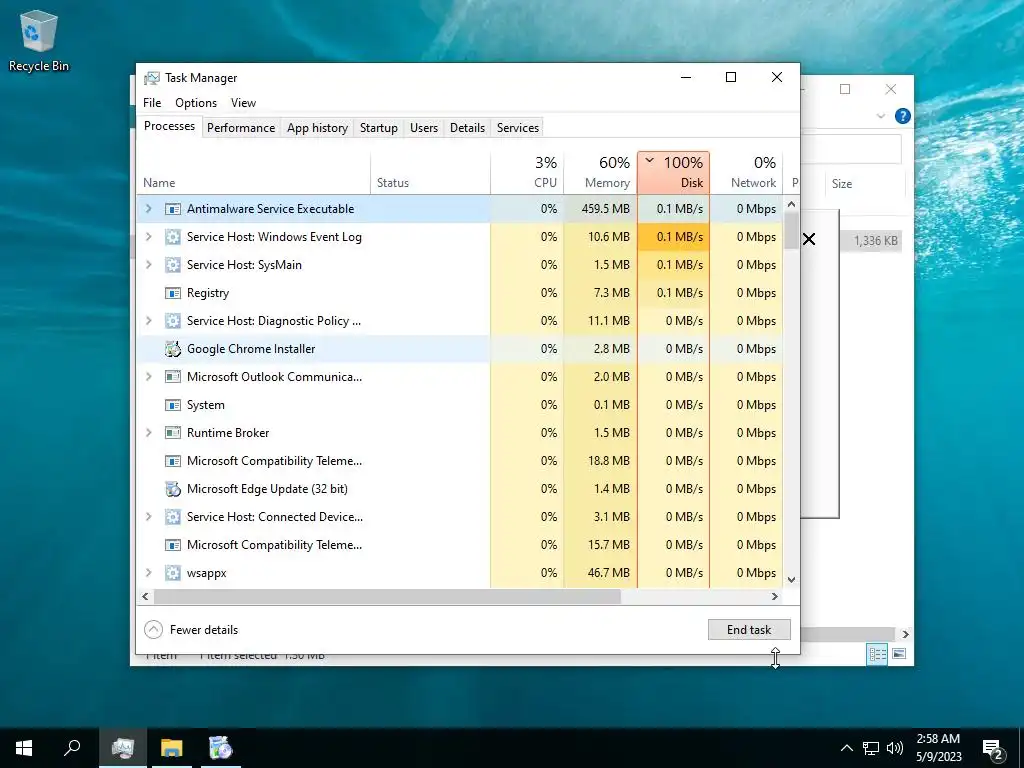Viewport: 1024px width, 768px height.
Task: Open network status tray icon
Action: click(871, 748)
